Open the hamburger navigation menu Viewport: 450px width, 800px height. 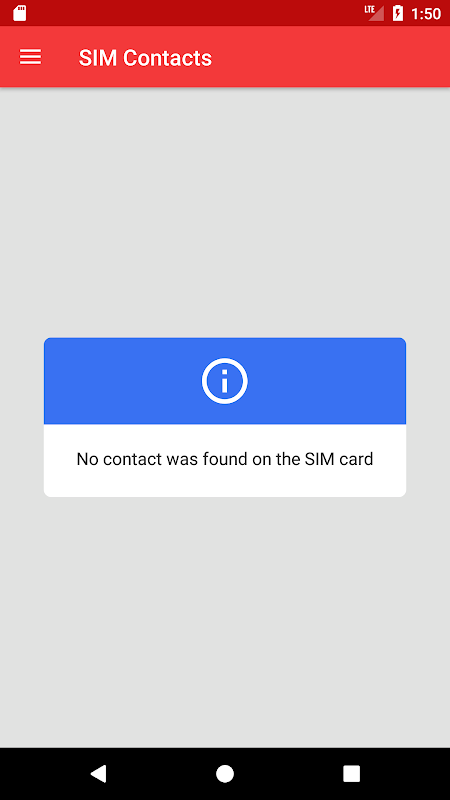[x=30, y=57]
